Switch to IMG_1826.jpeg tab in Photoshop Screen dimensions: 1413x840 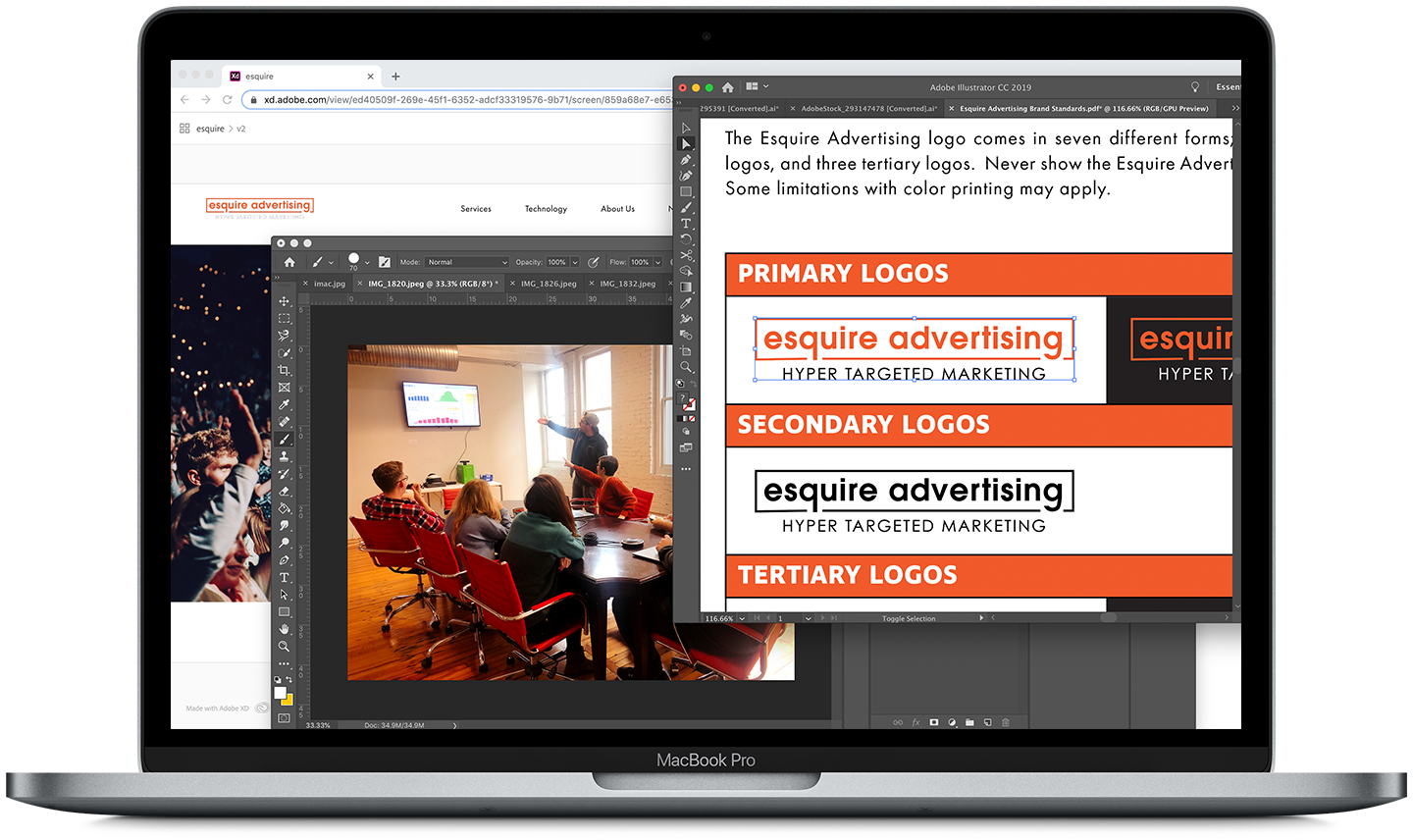[549, 284]
